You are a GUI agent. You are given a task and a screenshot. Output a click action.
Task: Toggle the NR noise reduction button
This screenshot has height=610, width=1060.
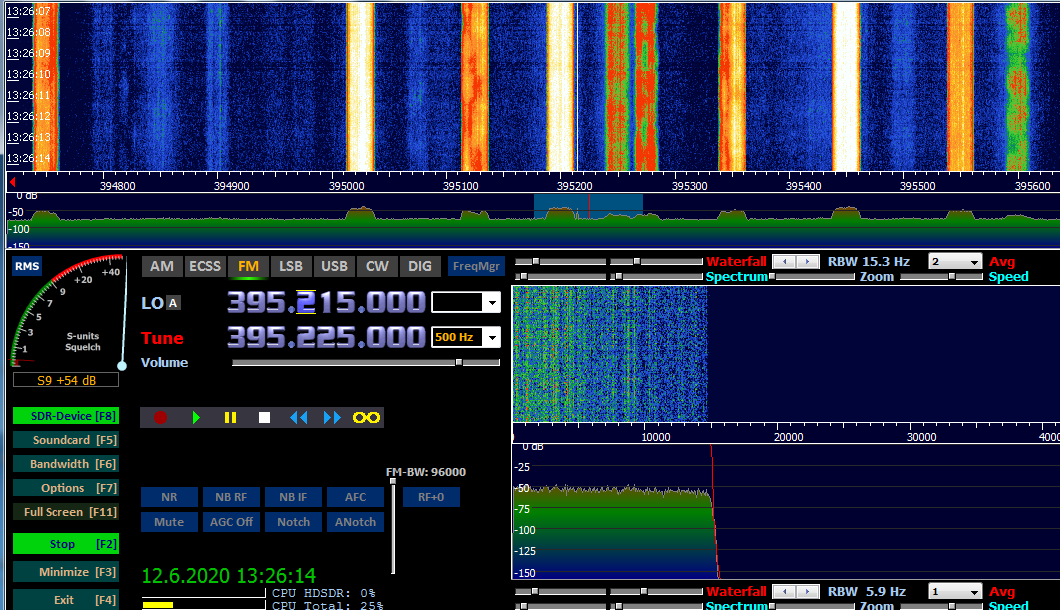[x=169, y=497]
